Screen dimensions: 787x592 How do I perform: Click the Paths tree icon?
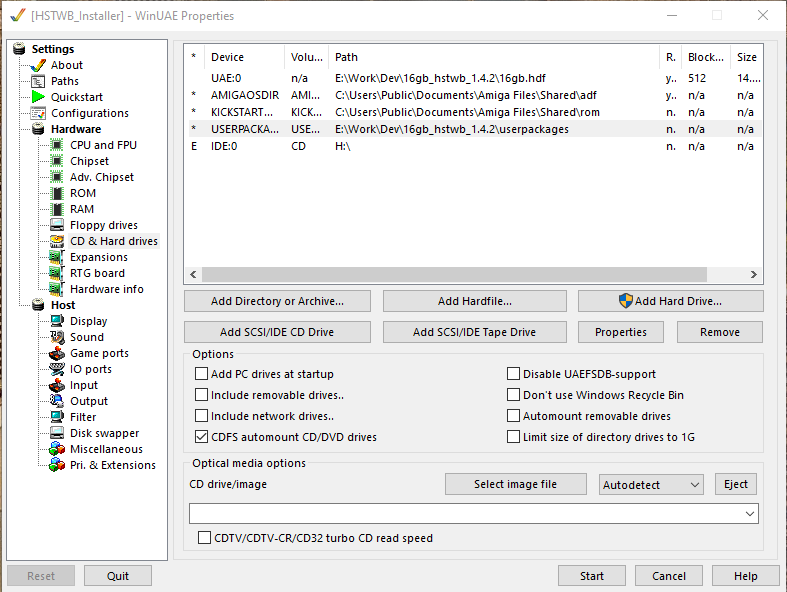pyautogui.click(x=38, y=81)
